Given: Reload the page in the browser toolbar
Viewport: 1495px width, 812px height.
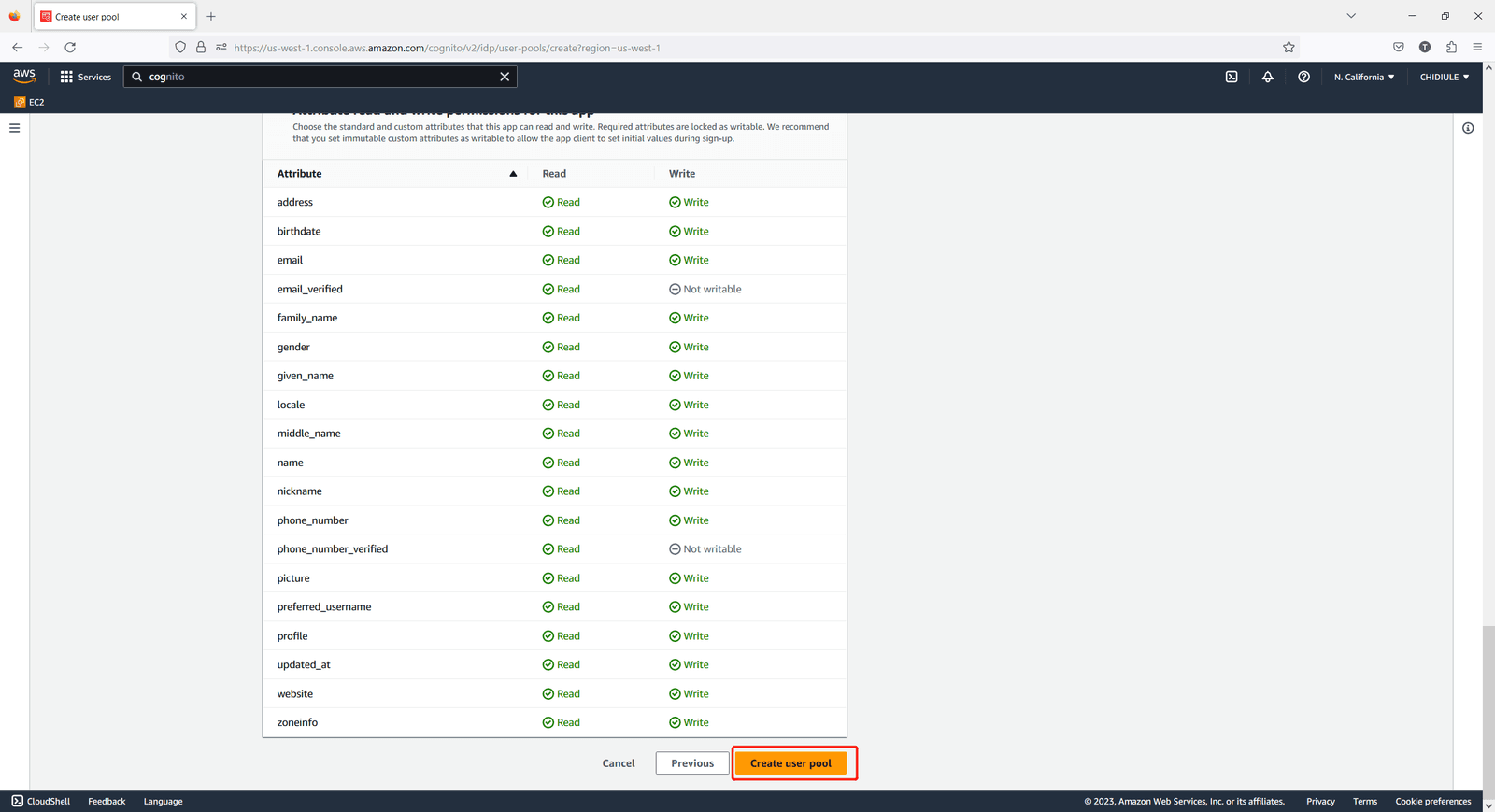Looking at the screenshot, I should (x=70, y=47).
